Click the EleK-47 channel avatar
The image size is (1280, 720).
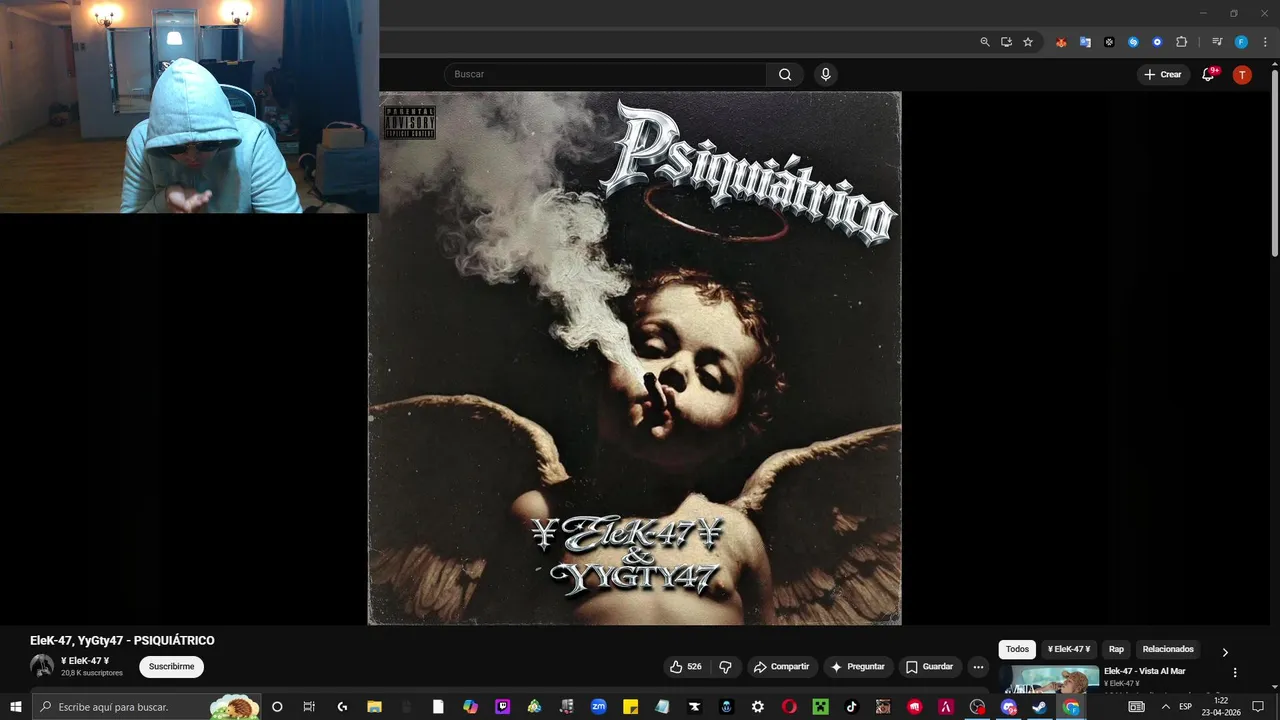tap(42, 666)
